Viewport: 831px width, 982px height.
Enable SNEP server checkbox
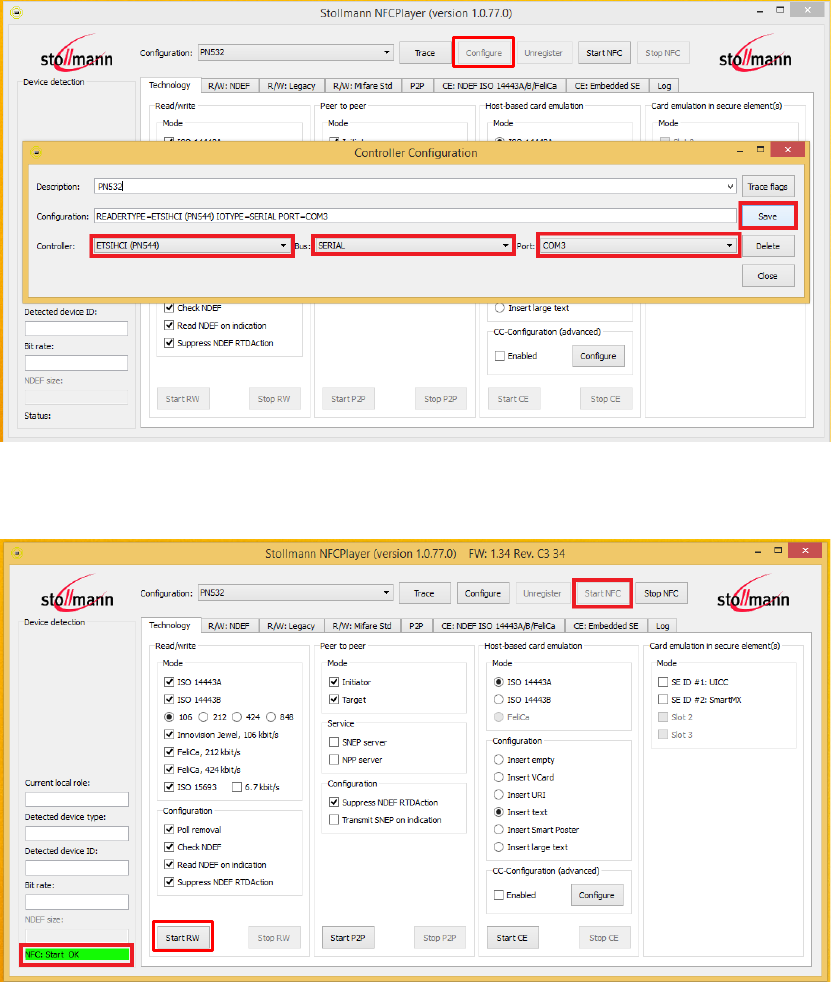[334, 742]
